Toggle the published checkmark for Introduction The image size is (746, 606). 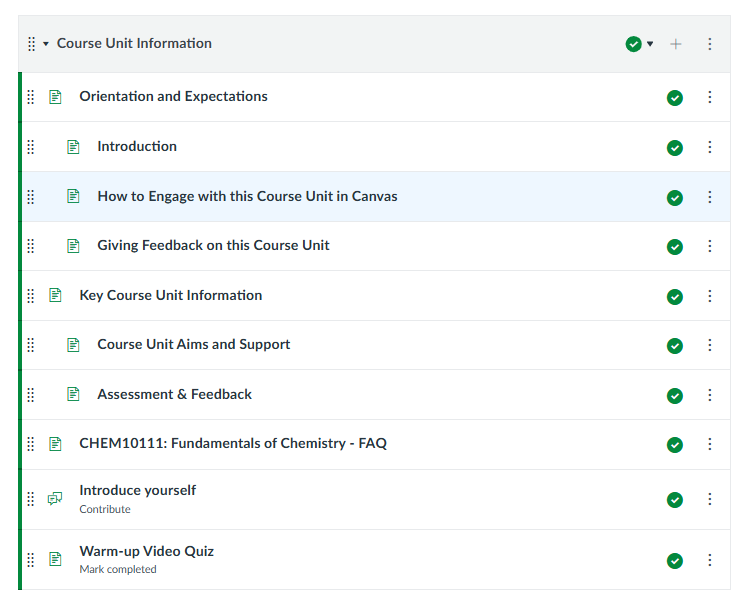coord(675,148)
